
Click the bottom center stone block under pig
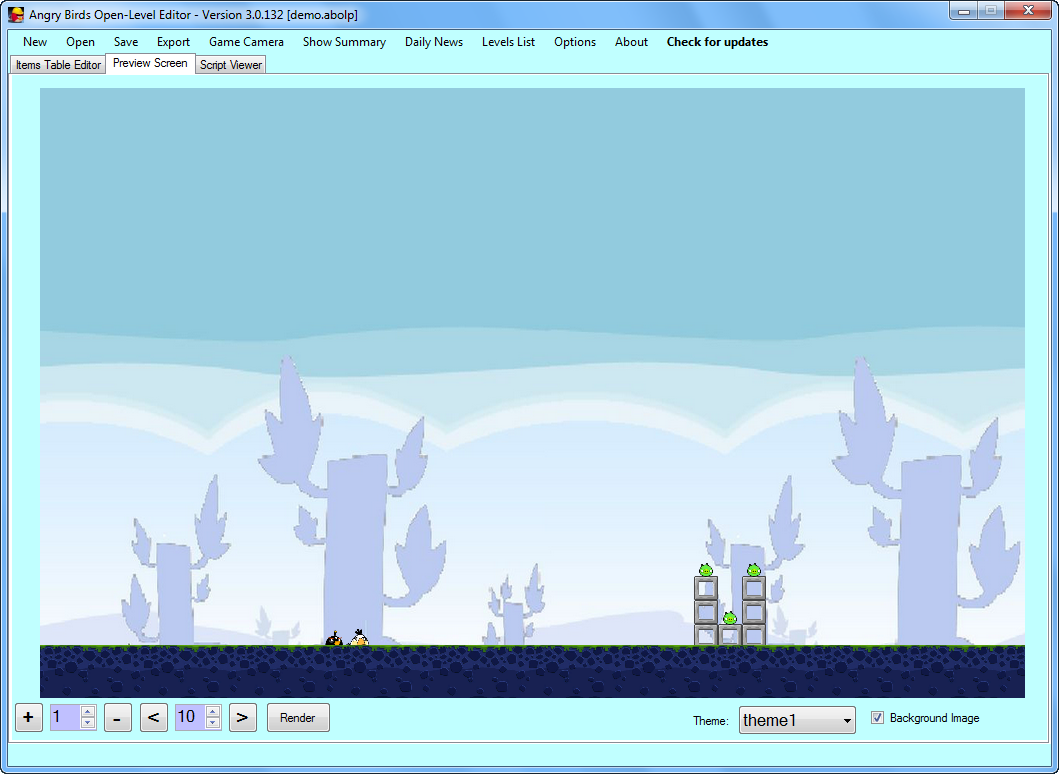coord(729,636)
